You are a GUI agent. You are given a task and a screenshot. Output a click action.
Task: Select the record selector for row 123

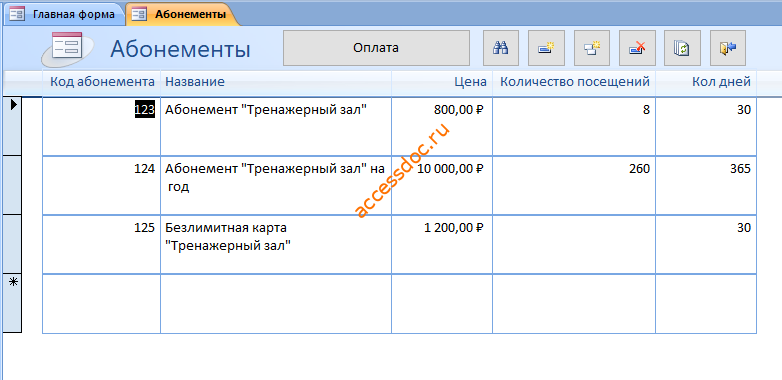click(x=12, y=126)
